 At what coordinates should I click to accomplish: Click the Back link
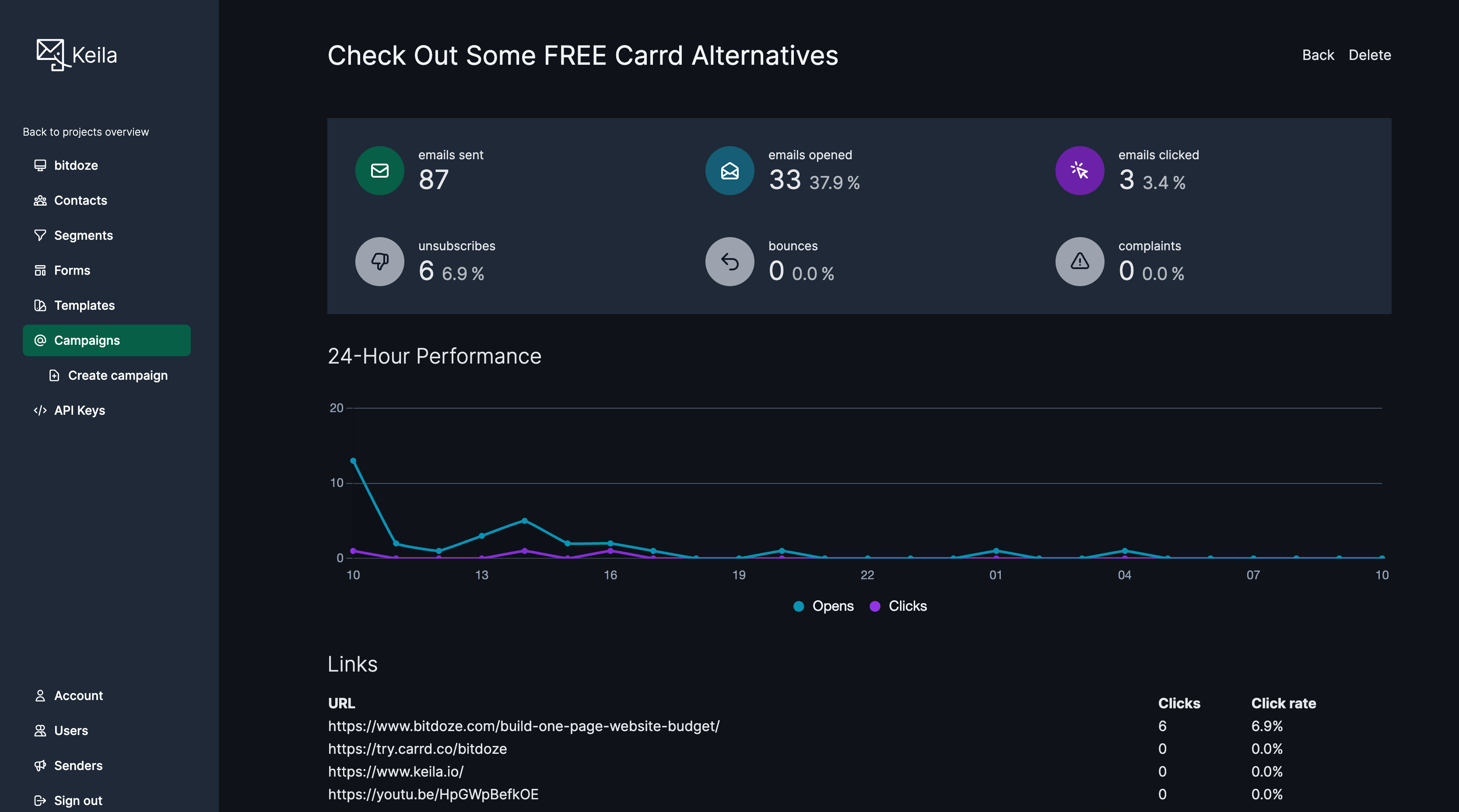[1317, 55]
